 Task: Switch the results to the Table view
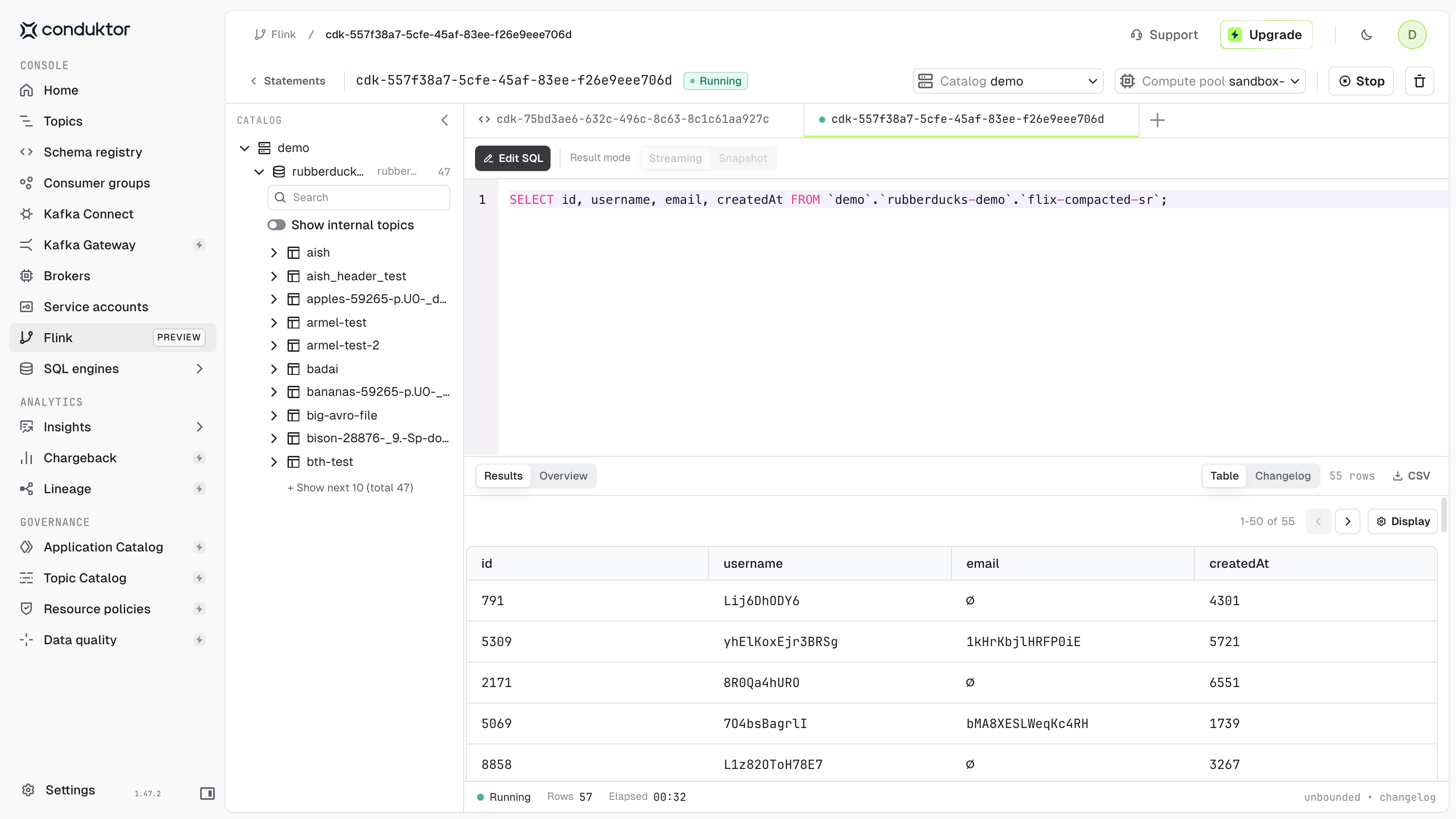1224,476
